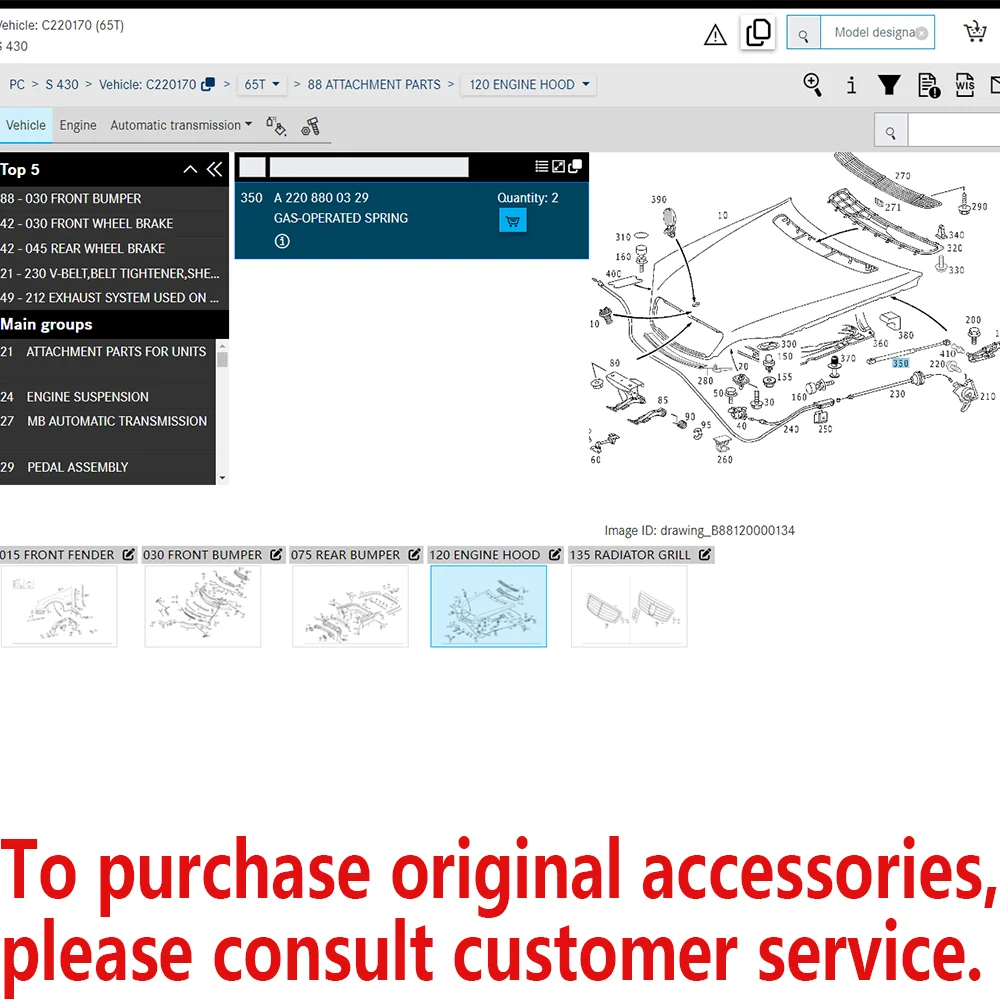Go to PC in the breadcrumb
The height and width of the screenshot is (1000, 1000).
coord(17,85)
